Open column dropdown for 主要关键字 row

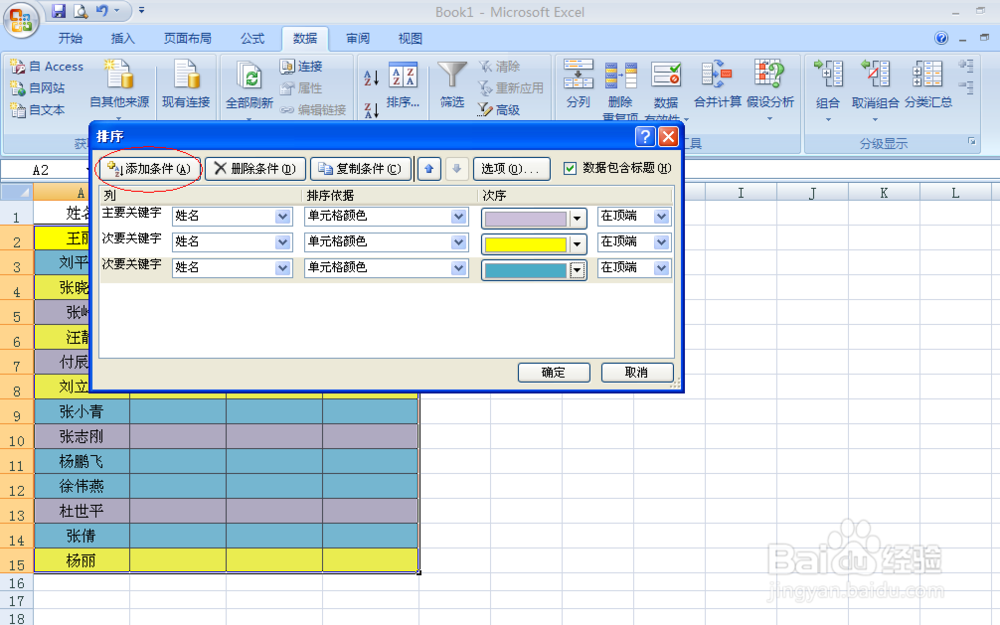(283, 216)
